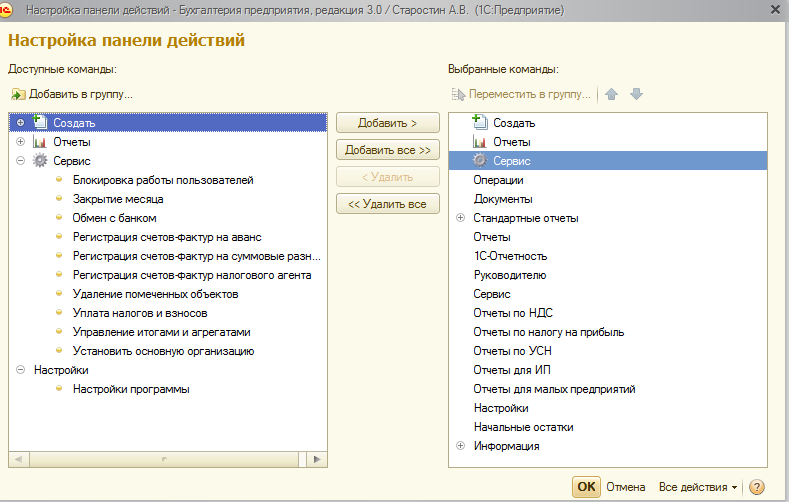Click the Сервис gear icon in available commands
The image size is (789, 502).
(x=40, y=161)
